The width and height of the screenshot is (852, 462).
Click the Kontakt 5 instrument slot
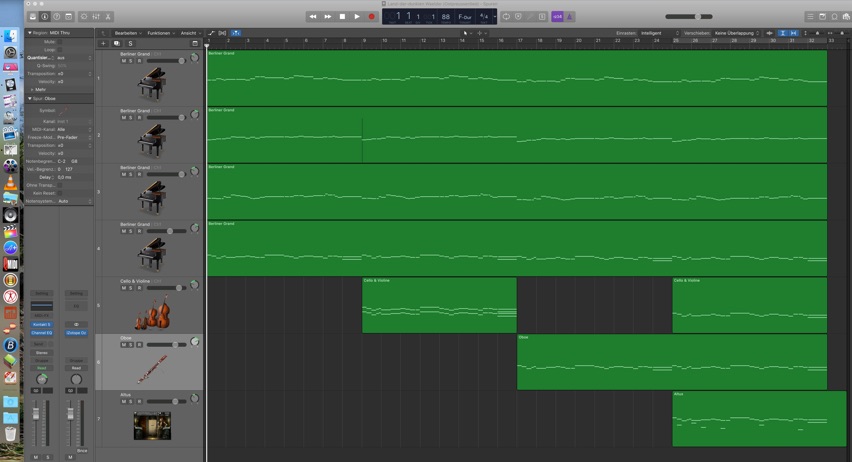[x=41, y=324]
